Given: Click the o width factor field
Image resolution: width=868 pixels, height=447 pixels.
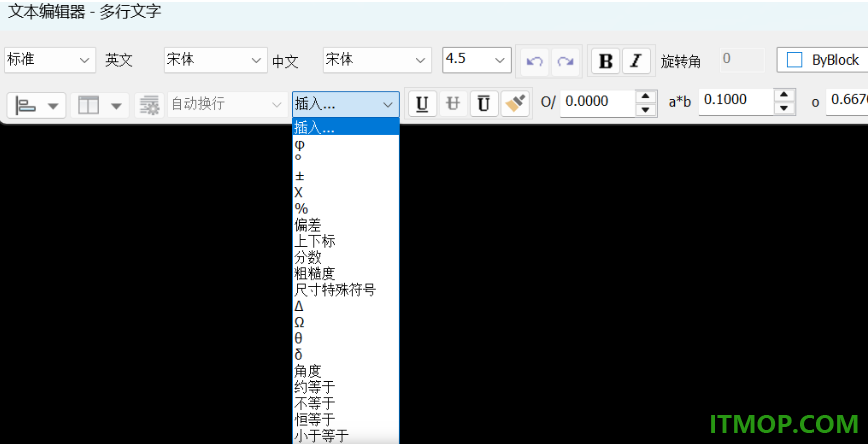Looking at the screenshot, I should [x=847, y=101].
